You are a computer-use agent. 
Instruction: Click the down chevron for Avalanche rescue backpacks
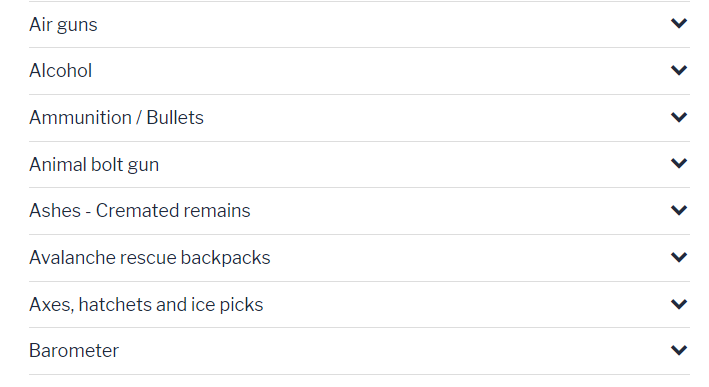tap(679, 257)
